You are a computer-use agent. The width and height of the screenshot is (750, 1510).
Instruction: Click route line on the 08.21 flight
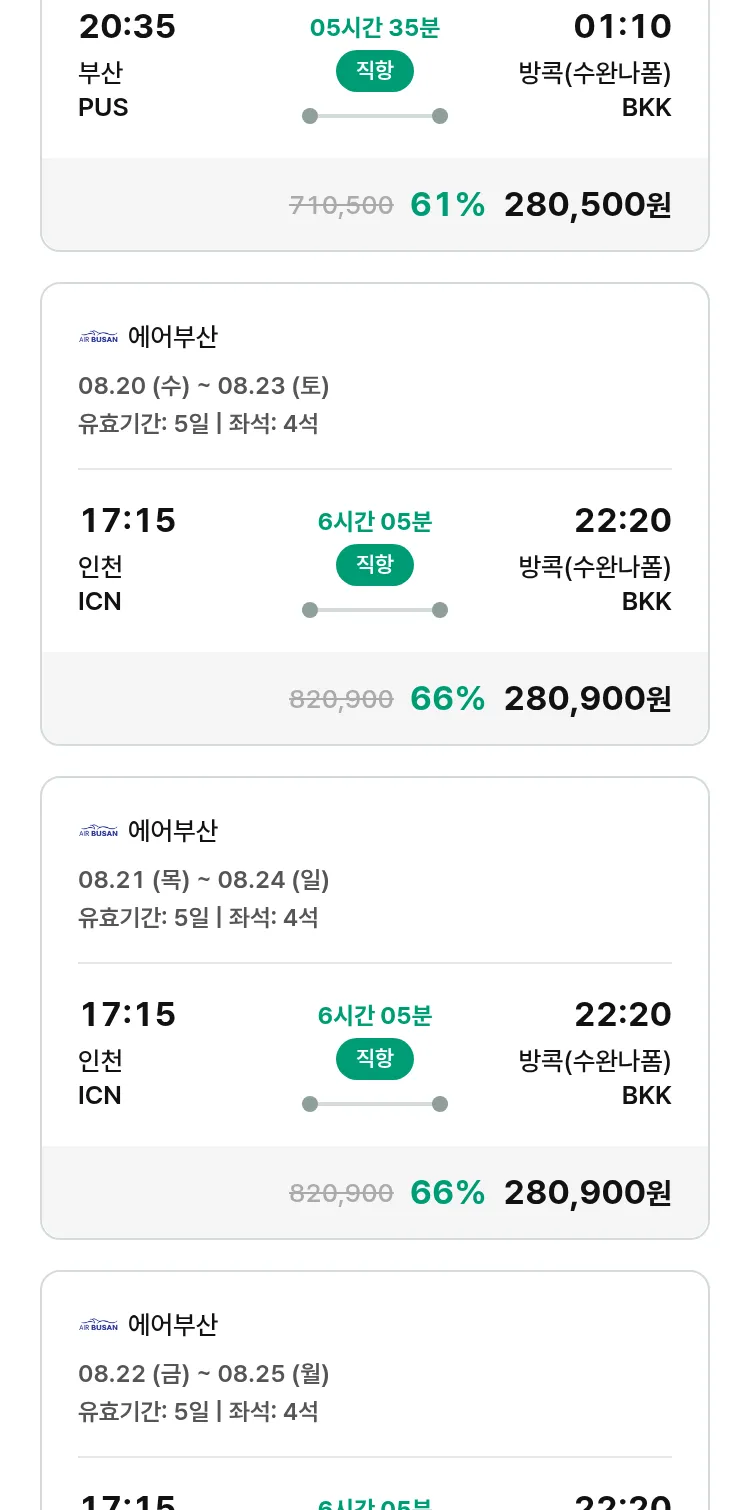click(x=375, y=1104)
